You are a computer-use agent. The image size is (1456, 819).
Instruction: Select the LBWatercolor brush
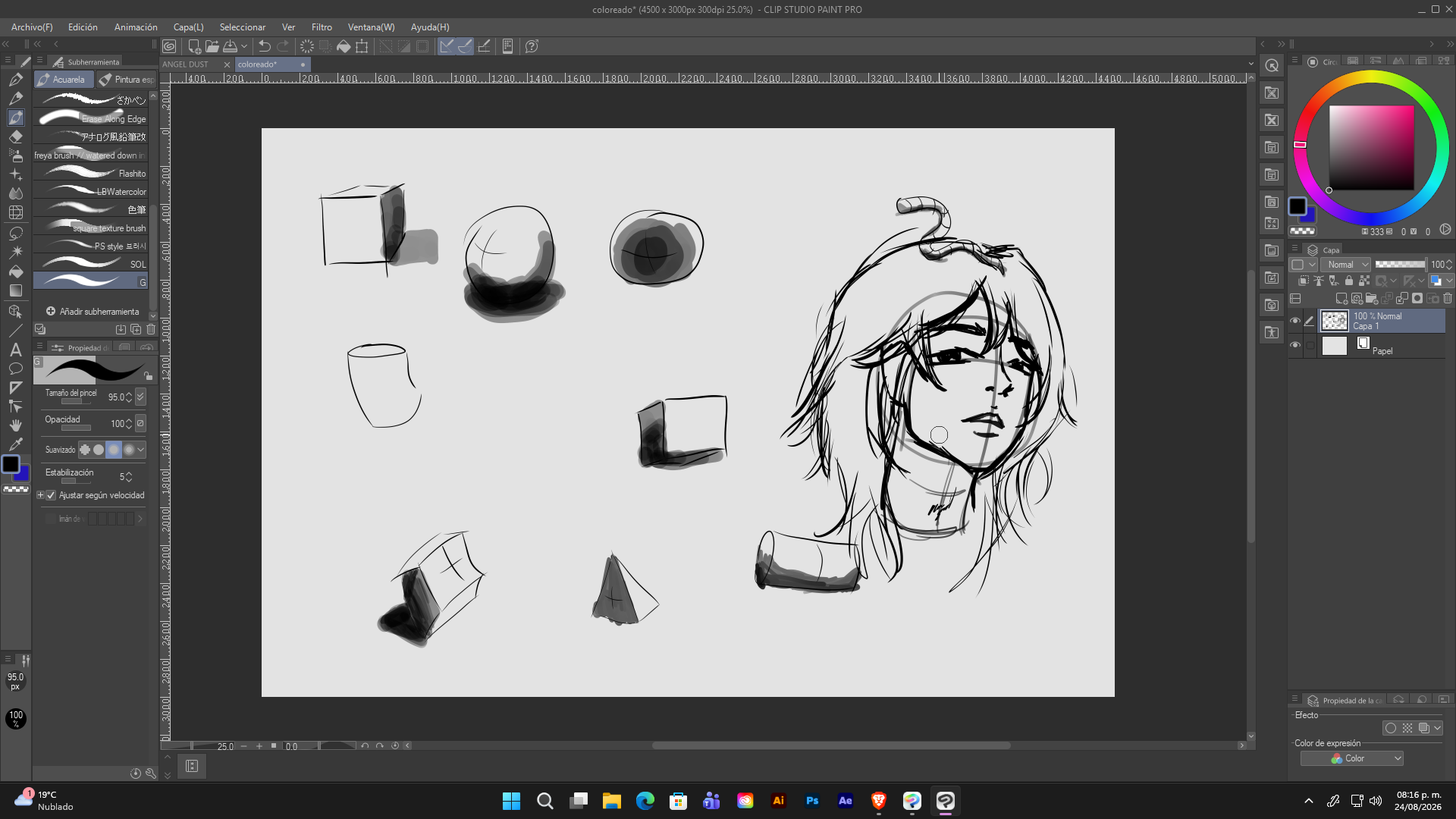(x=91, y=191)
